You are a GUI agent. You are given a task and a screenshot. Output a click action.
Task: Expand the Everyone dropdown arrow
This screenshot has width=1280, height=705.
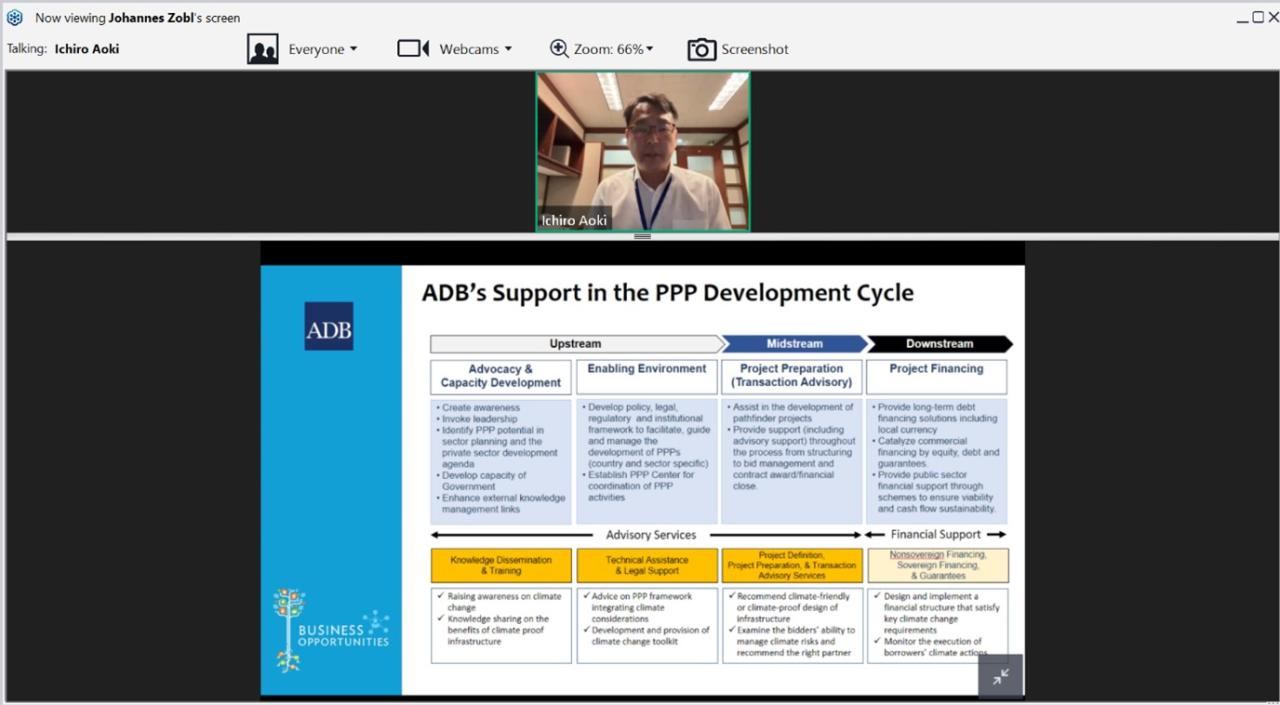(353, 49)
